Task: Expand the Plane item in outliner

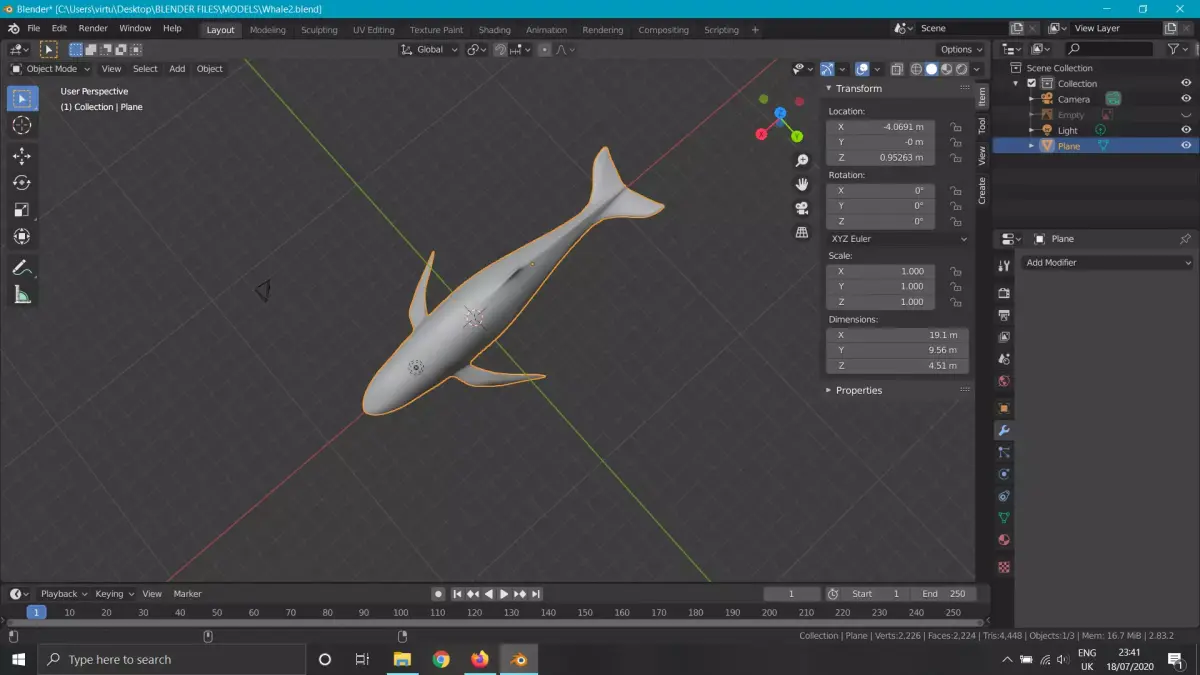Action: coord(1031,146)
